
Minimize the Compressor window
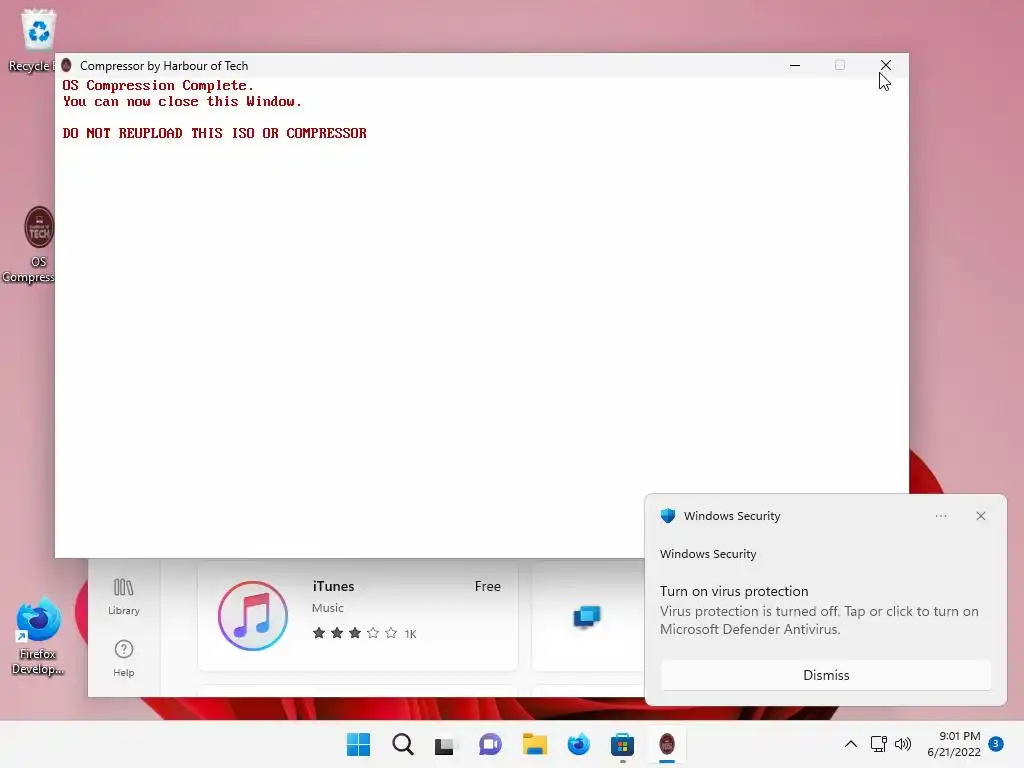click(795, 65)
